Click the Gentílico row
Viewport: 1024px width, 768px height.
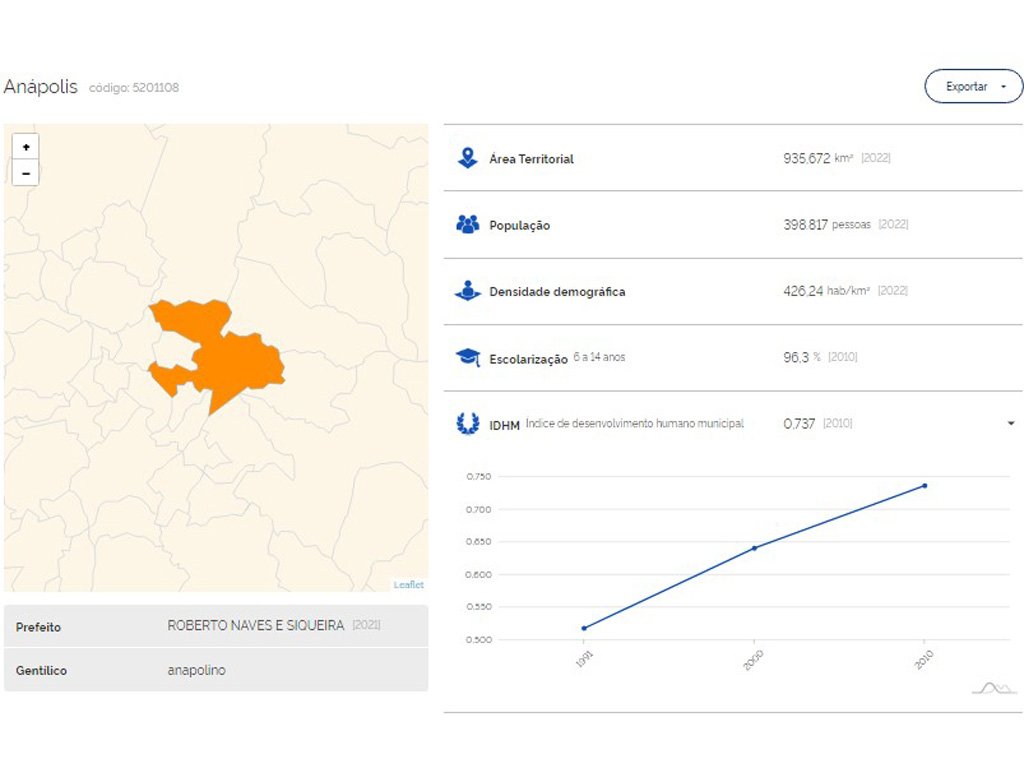point(216,670)
